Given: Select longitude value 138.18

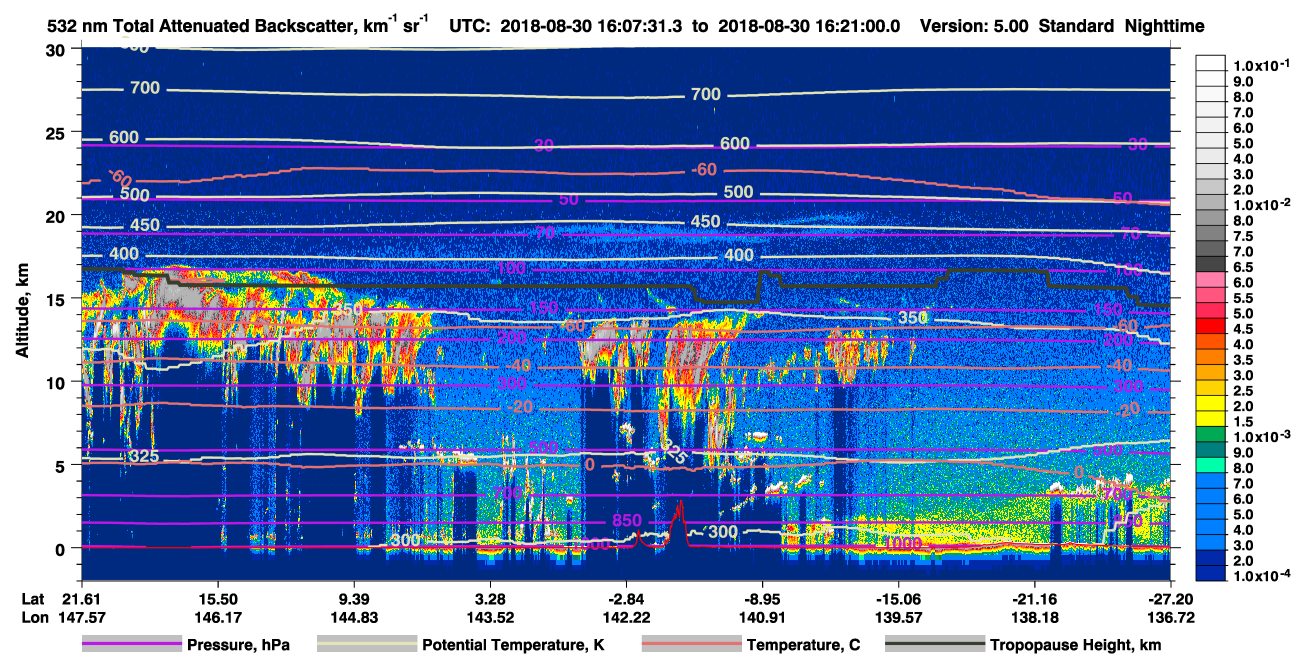Looking at the screenshot, I should pyautogui.click(x=1034, y=617).
